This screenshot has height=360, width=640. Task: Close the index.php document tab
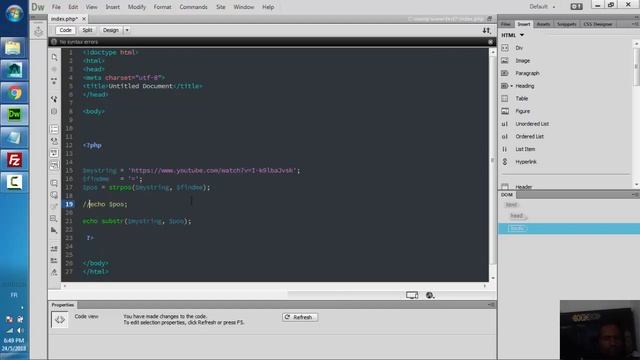point(84,19)
